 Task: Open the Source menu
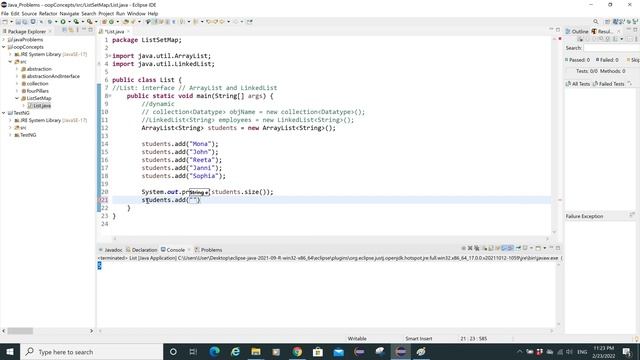coord(29,13)
